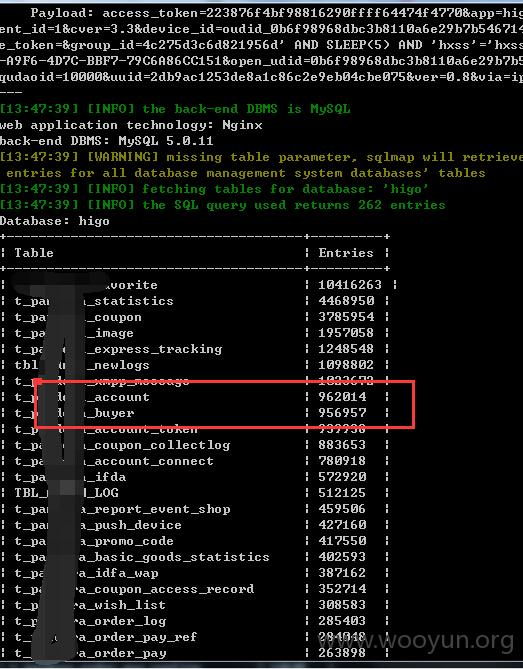Click the 'AND SLEEP(5) AND' payload text
This screenshot has width=523, height=669.
357,45
